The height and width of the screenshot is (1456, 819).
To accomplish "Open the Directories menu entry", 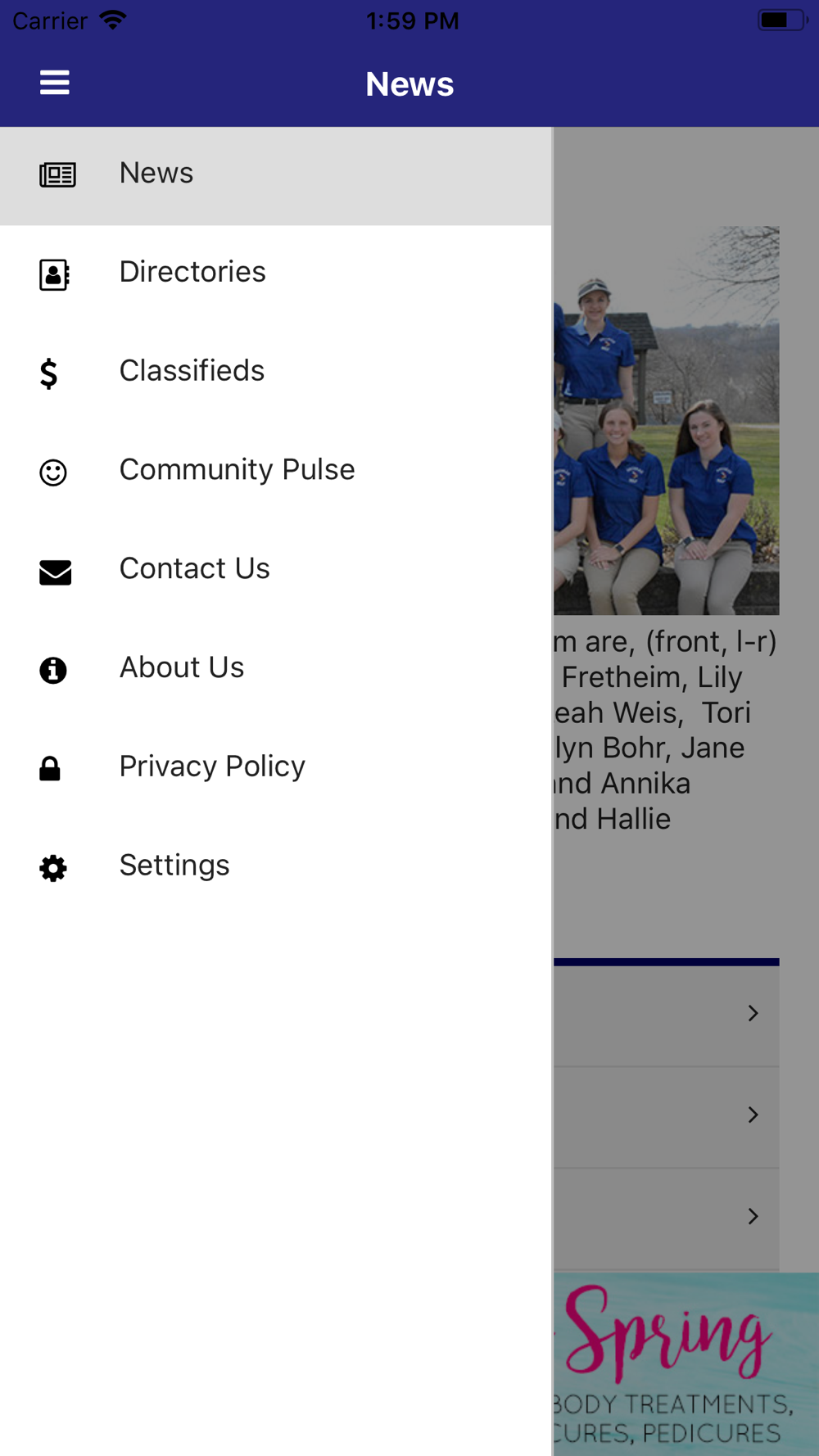I will 276,274.
